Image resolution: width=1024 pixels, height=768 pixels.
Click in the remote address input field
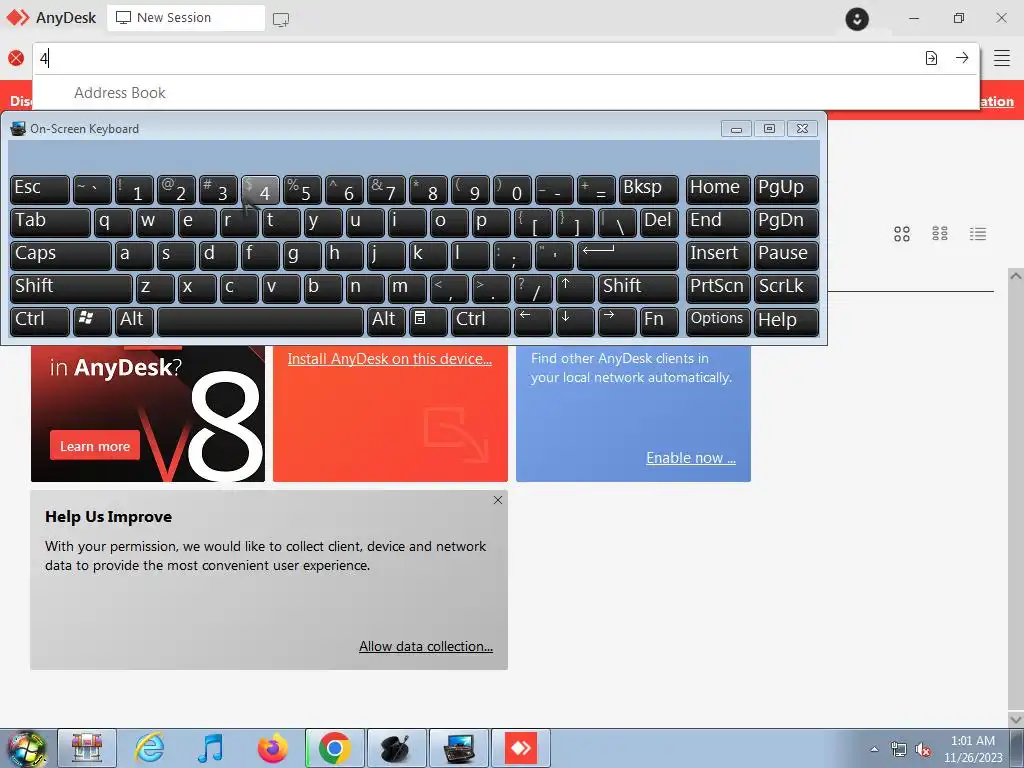tap(477, 58)
